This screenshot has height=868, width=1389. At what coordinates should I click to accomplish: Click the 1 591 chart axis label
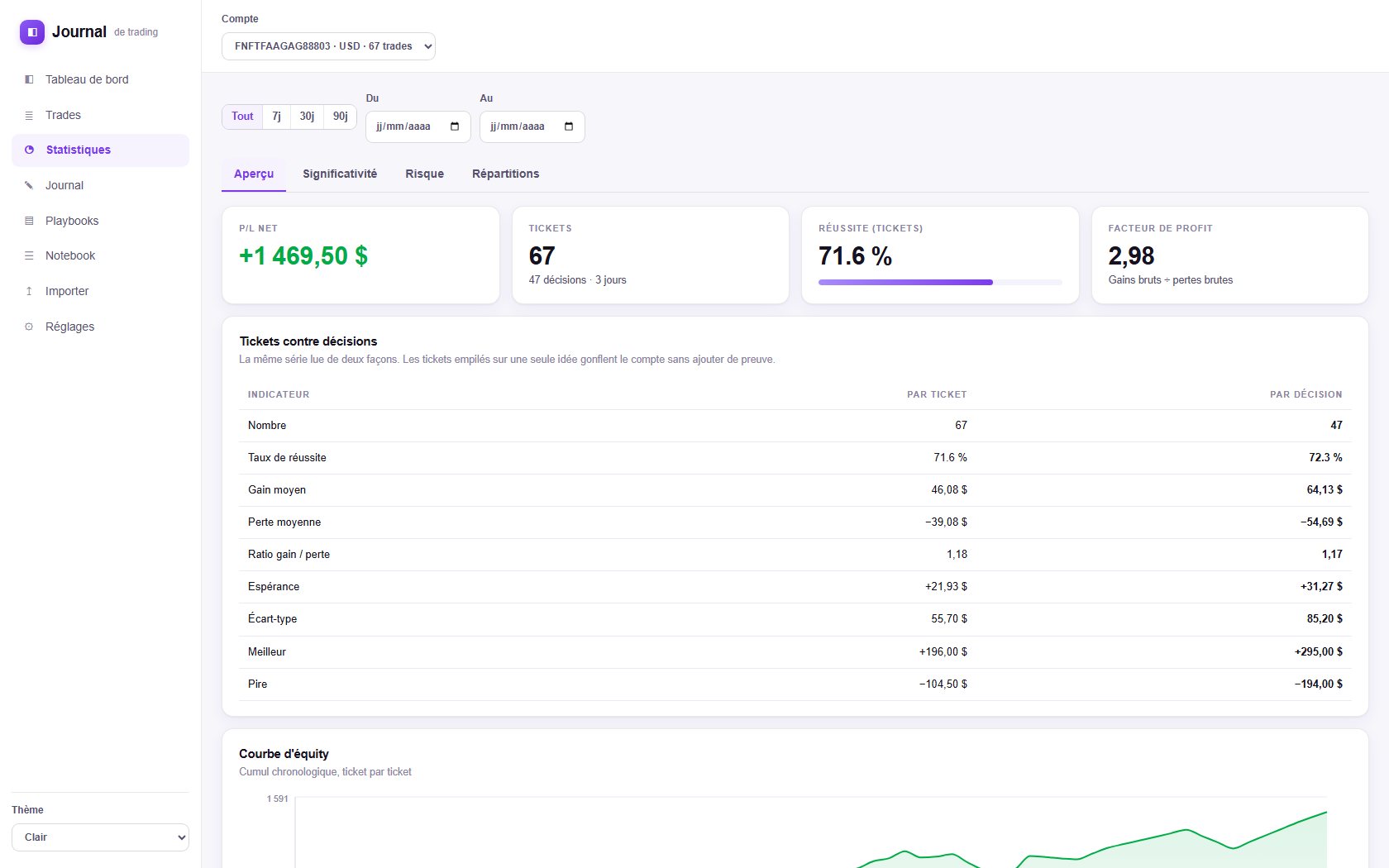click(277, 799)
